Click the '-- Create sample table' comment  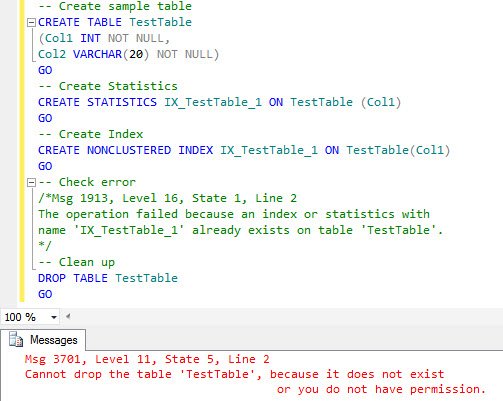pyautogui.click(x=115, y=6)
